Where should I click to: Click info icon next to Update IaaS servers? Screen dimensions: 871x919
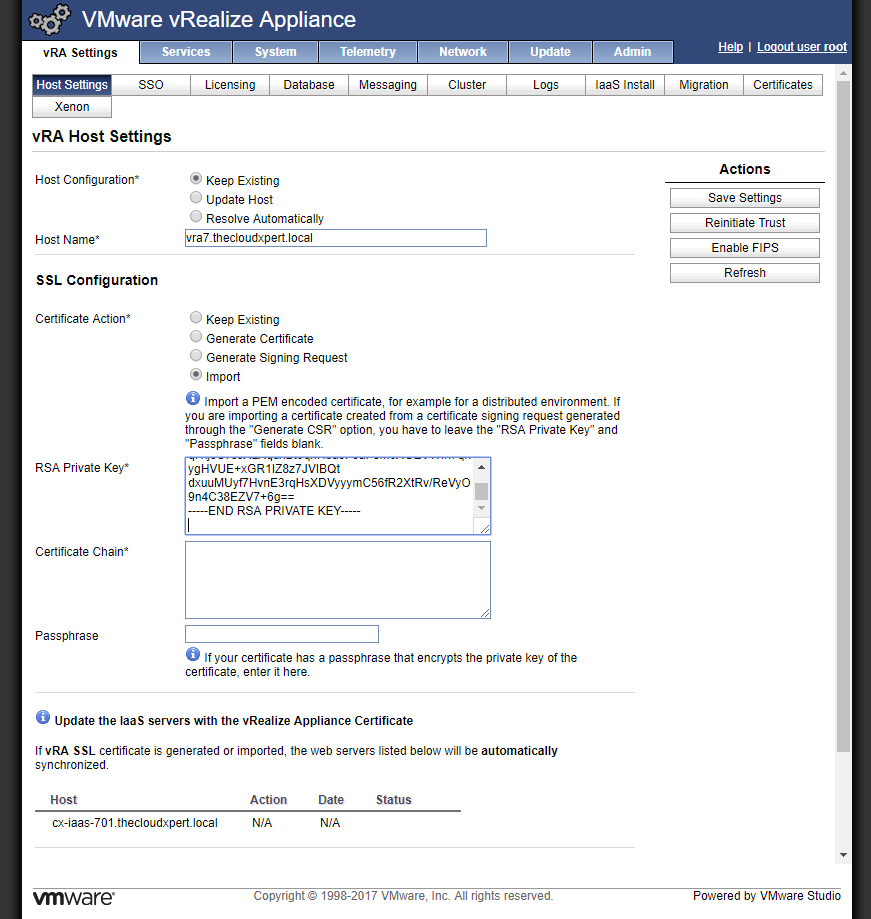coord(43,717)
